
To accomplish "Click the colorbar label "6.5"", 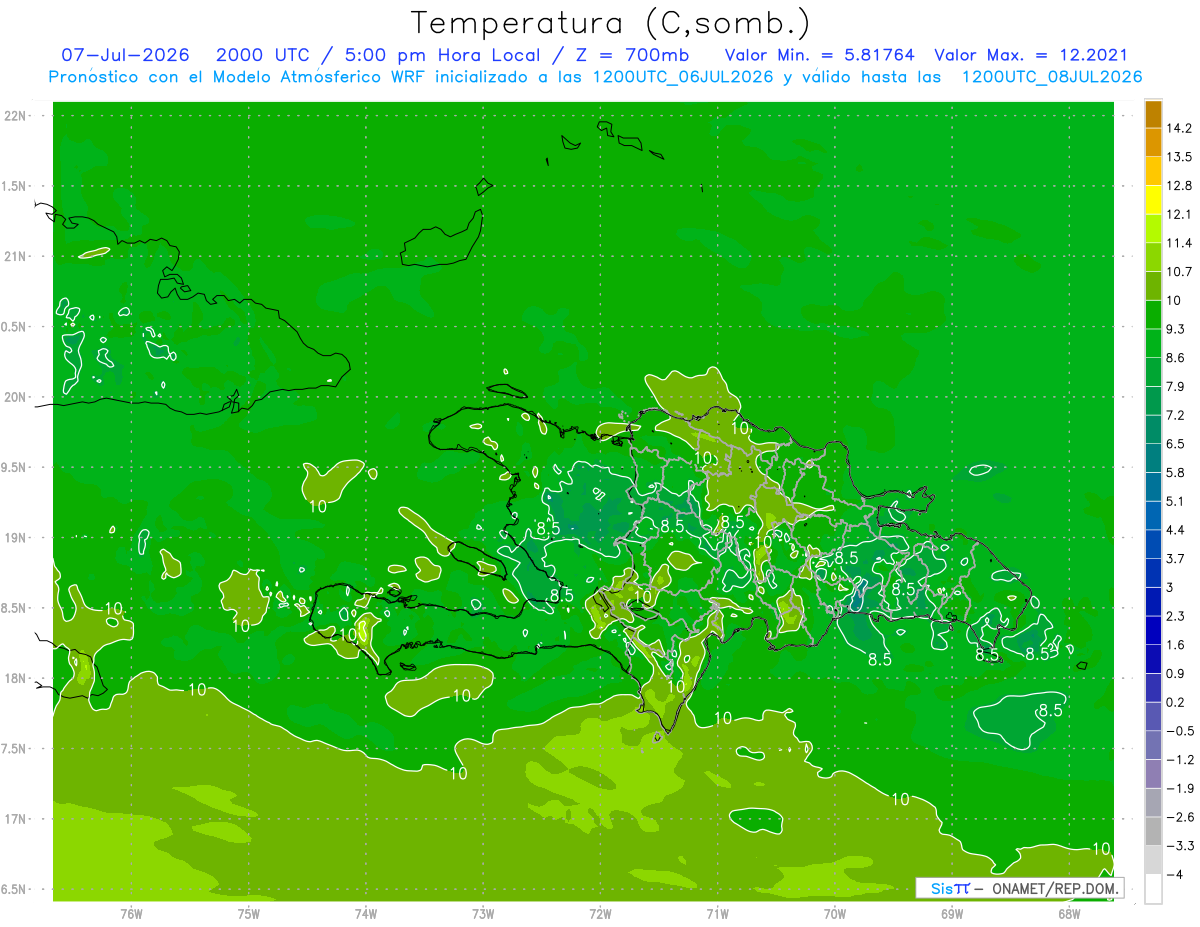I will pyautogui.click(x=1177, y=444).
